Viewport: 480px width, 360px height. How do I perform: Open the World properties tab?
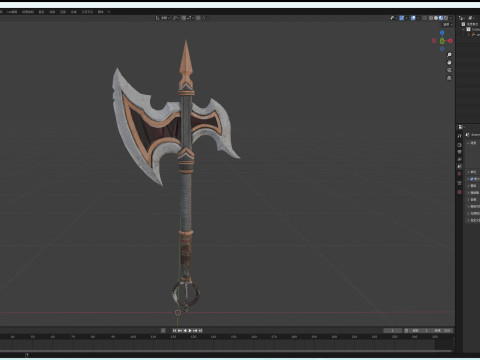(x=459, y=173)
